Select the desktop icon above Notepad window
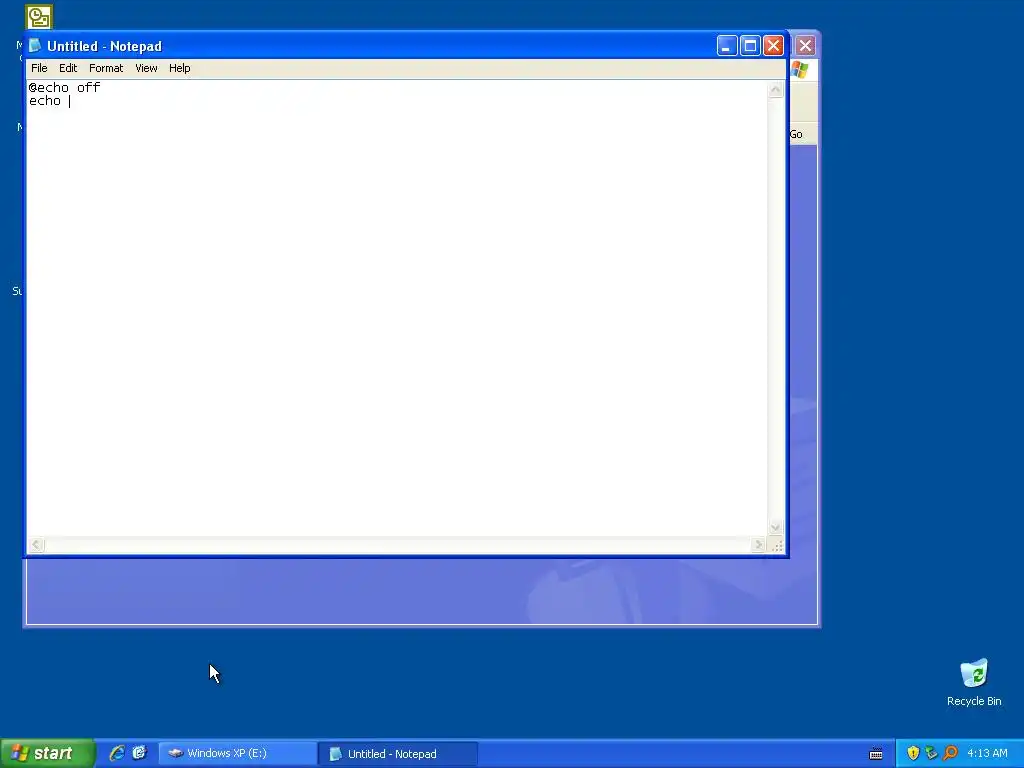The height and width of the screenshot is (768, 1024). click(x=39, y=17)
